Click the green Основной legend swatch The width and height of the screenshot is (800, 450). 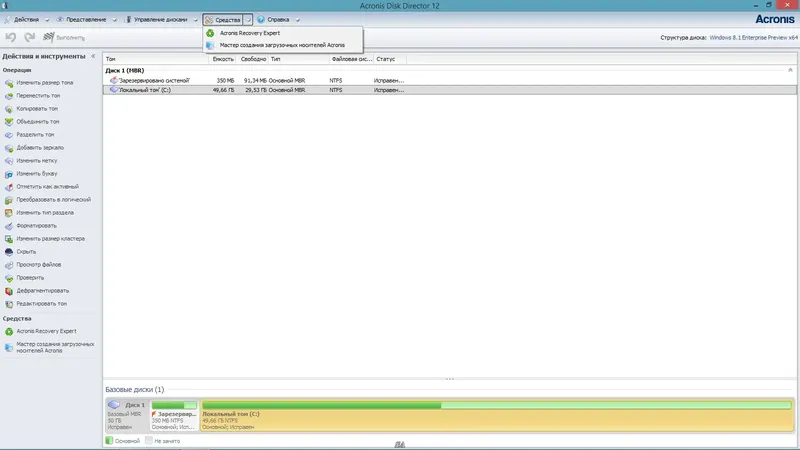pos(109,440)
